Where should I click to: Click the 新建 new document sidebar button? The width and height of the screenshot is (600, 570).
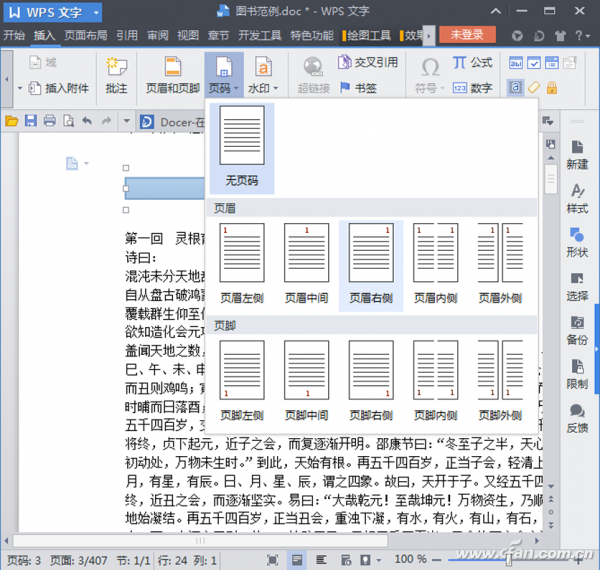(x=577, y=155)
